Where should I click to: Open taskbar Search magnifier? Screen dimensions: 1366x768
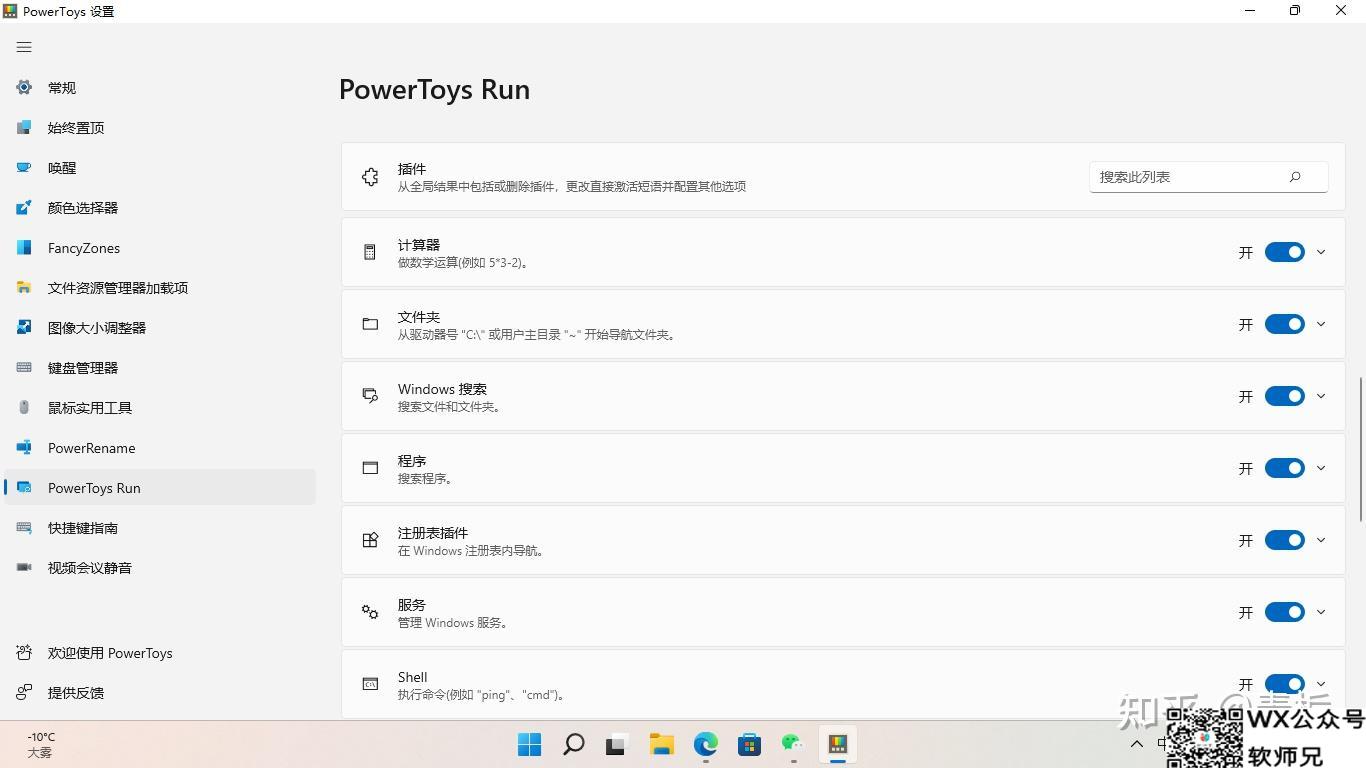tap(574, 744)
